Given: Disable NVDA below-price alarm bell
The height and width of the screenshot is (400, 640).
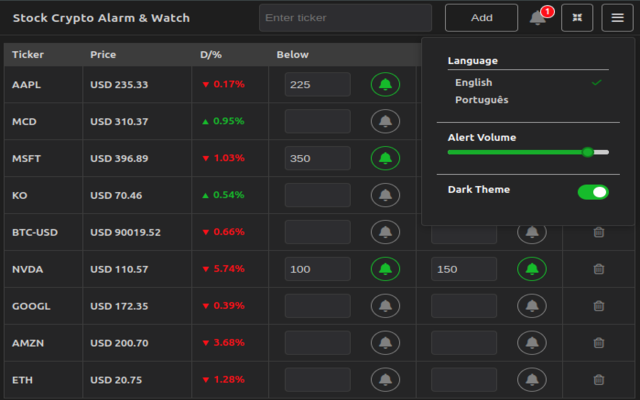Looking at the screenshot, I should 385,269.
